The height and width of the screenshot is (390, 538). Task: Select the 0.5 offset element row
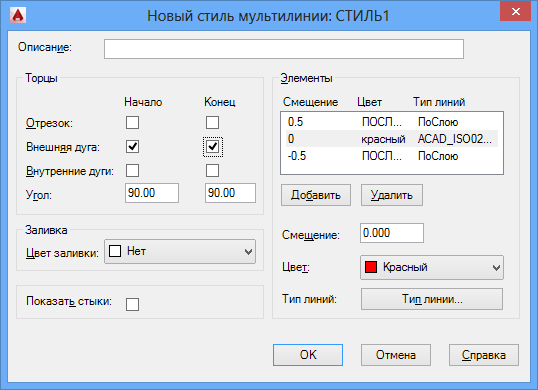pyautogui.click(x=392, y=122)
